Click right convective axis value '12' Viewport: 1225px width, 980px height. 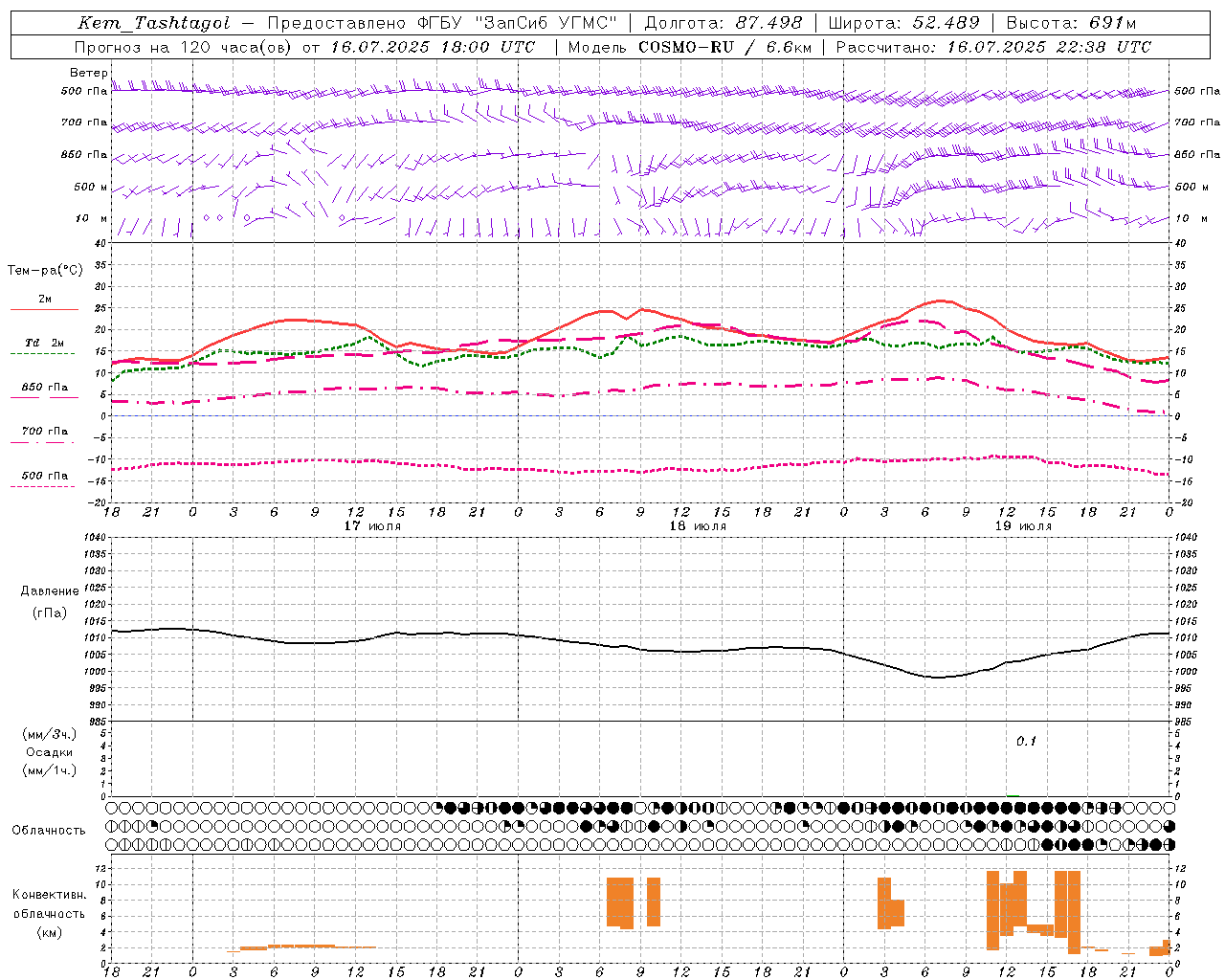point(1180,869)
